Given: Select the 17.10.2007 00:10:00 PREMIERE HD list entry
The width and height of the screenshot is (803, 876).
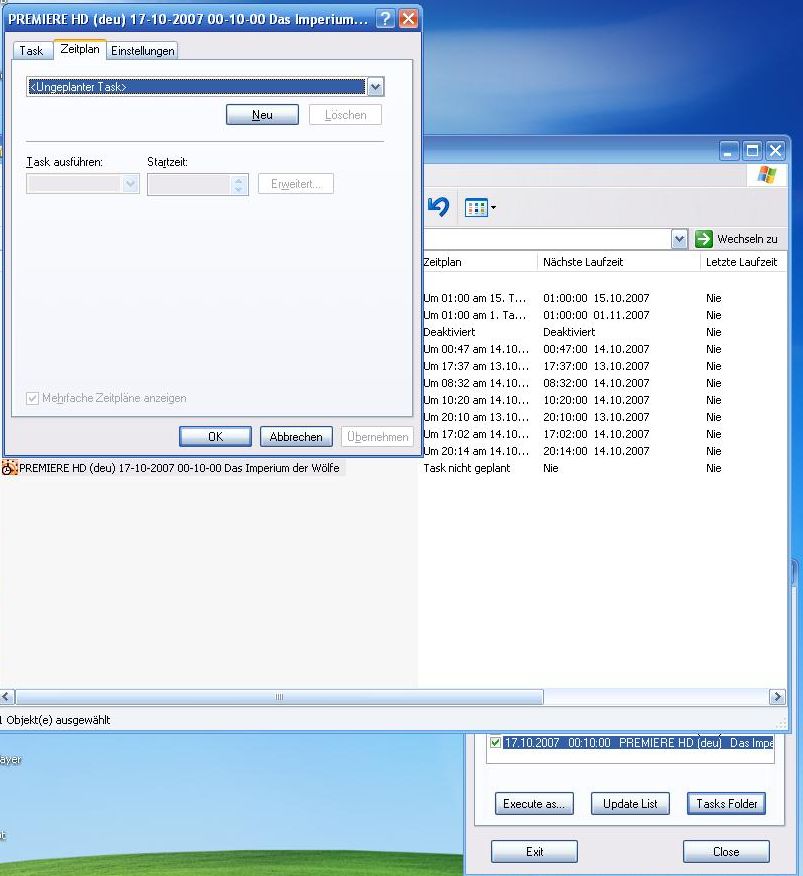Looking at the screenshot, I should coord(638,742).
